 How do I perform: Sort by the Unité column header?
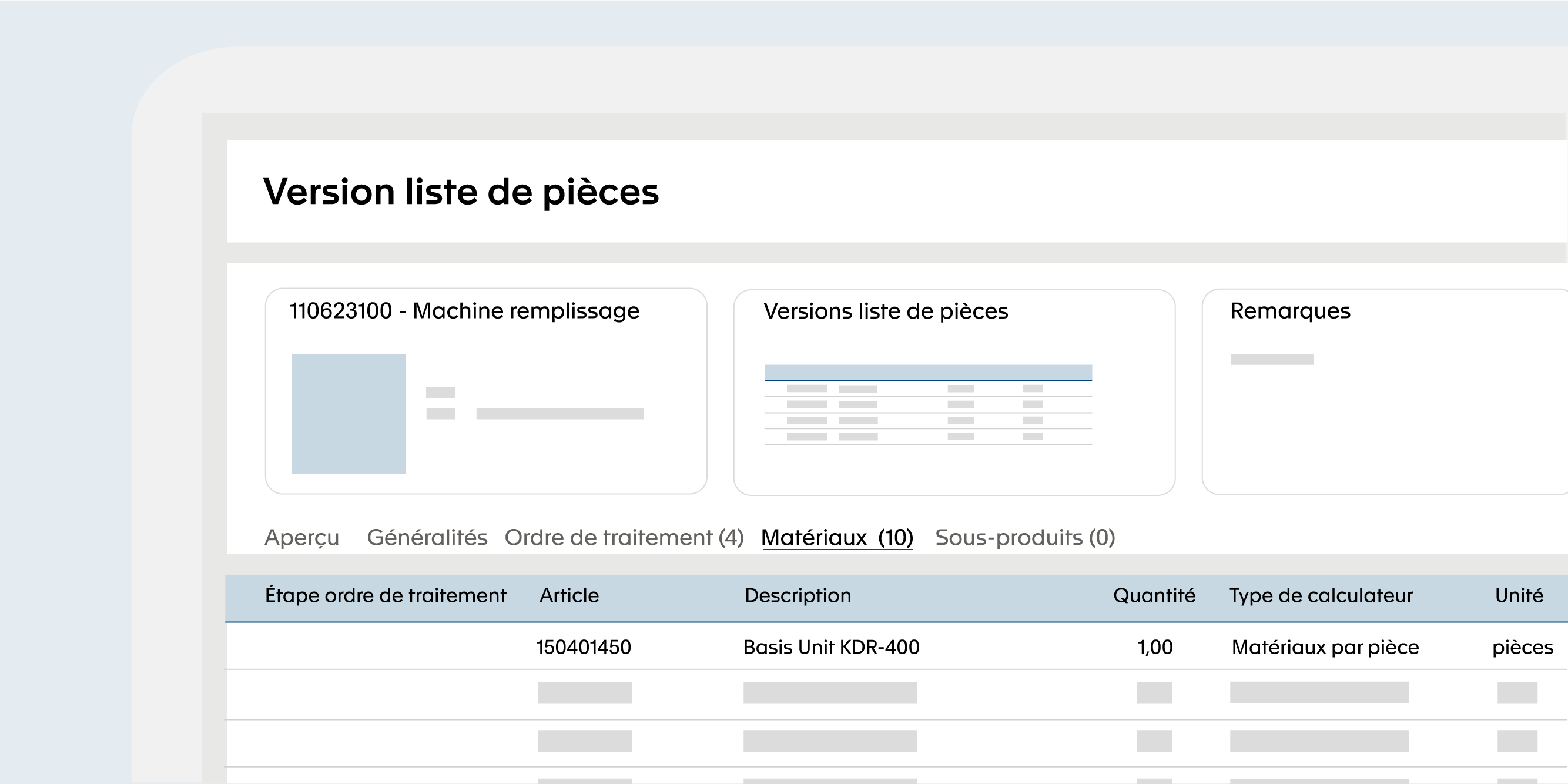tap(1519, 595)
